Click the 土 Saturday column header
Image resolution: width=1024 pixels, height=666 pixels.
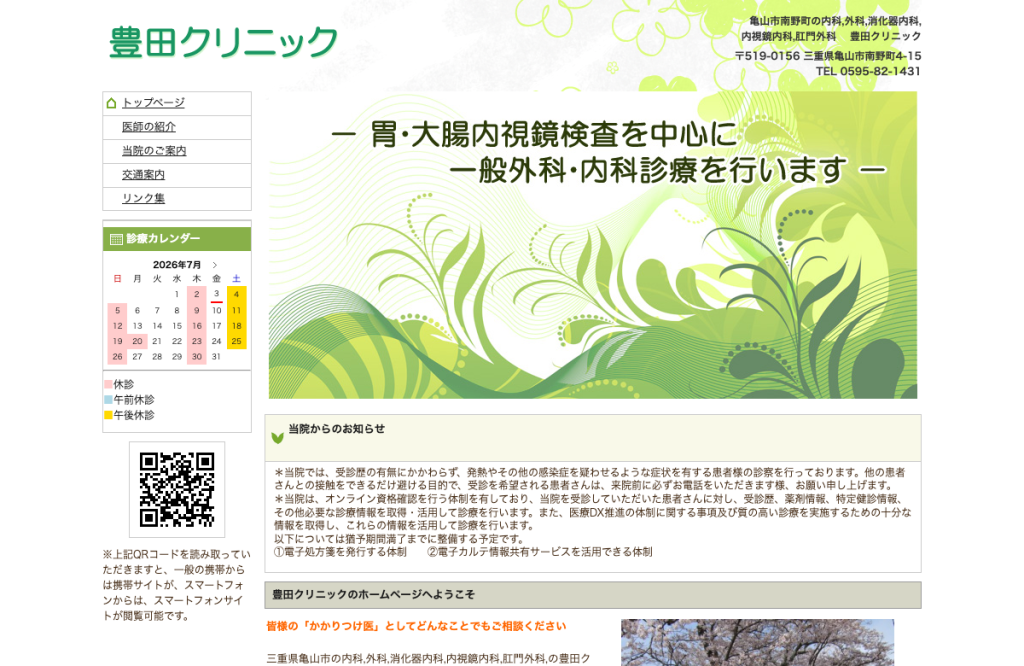pos(236,279)
